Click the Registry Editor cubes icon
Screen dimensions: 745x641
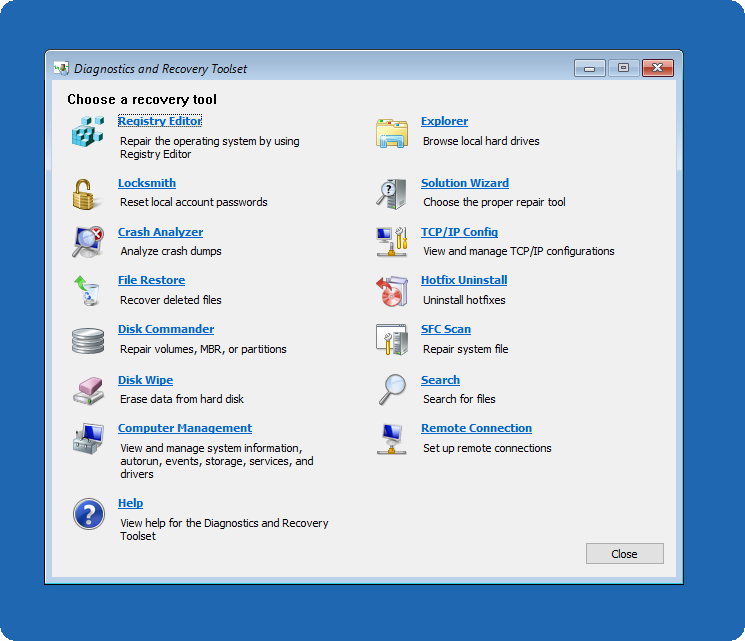[x=88, y=132]
